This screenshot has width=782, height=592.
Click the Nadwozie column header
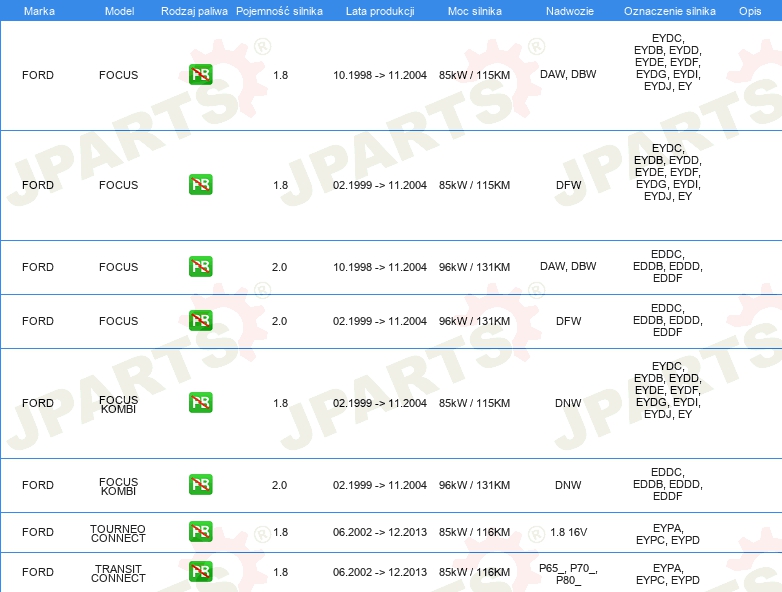coord(570,11)
